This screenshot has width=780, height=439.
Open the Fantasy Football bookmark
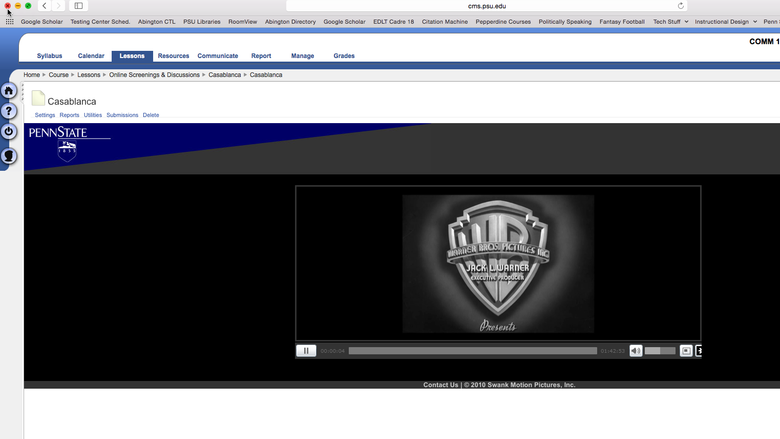coord(622,22)
